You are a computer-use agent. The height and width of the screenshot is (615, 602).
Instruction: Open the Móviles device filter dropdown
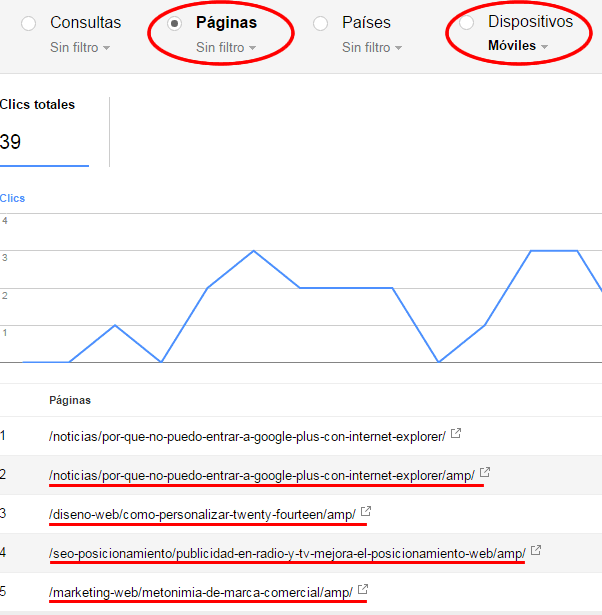point(518,46)
